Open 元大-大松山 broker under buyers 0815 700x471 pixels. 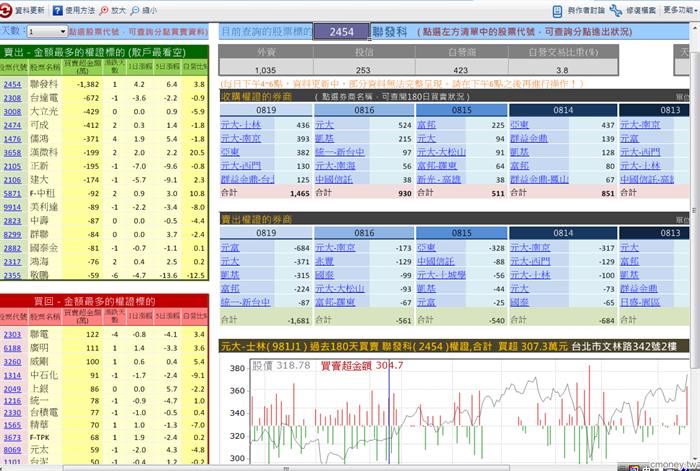(442, 152)
